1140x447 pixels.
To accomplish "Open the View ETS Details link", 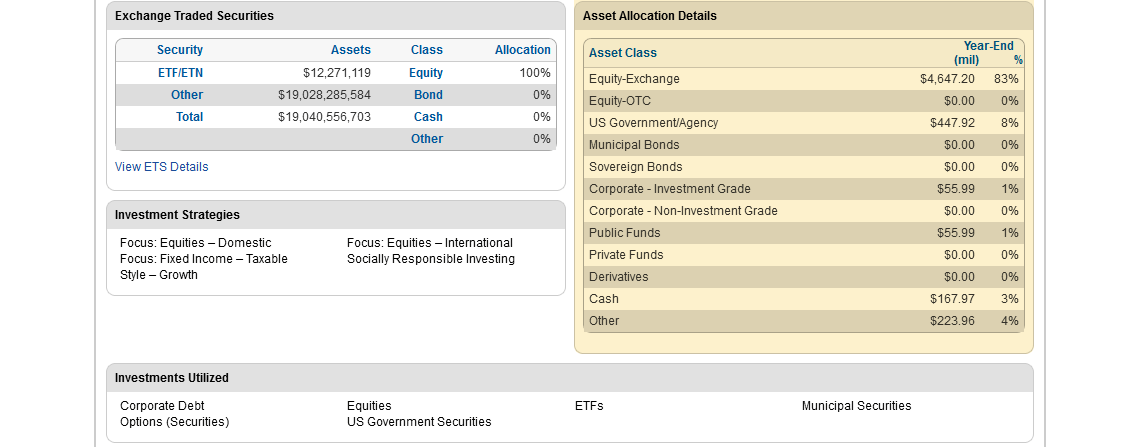I will coord(161,167).
